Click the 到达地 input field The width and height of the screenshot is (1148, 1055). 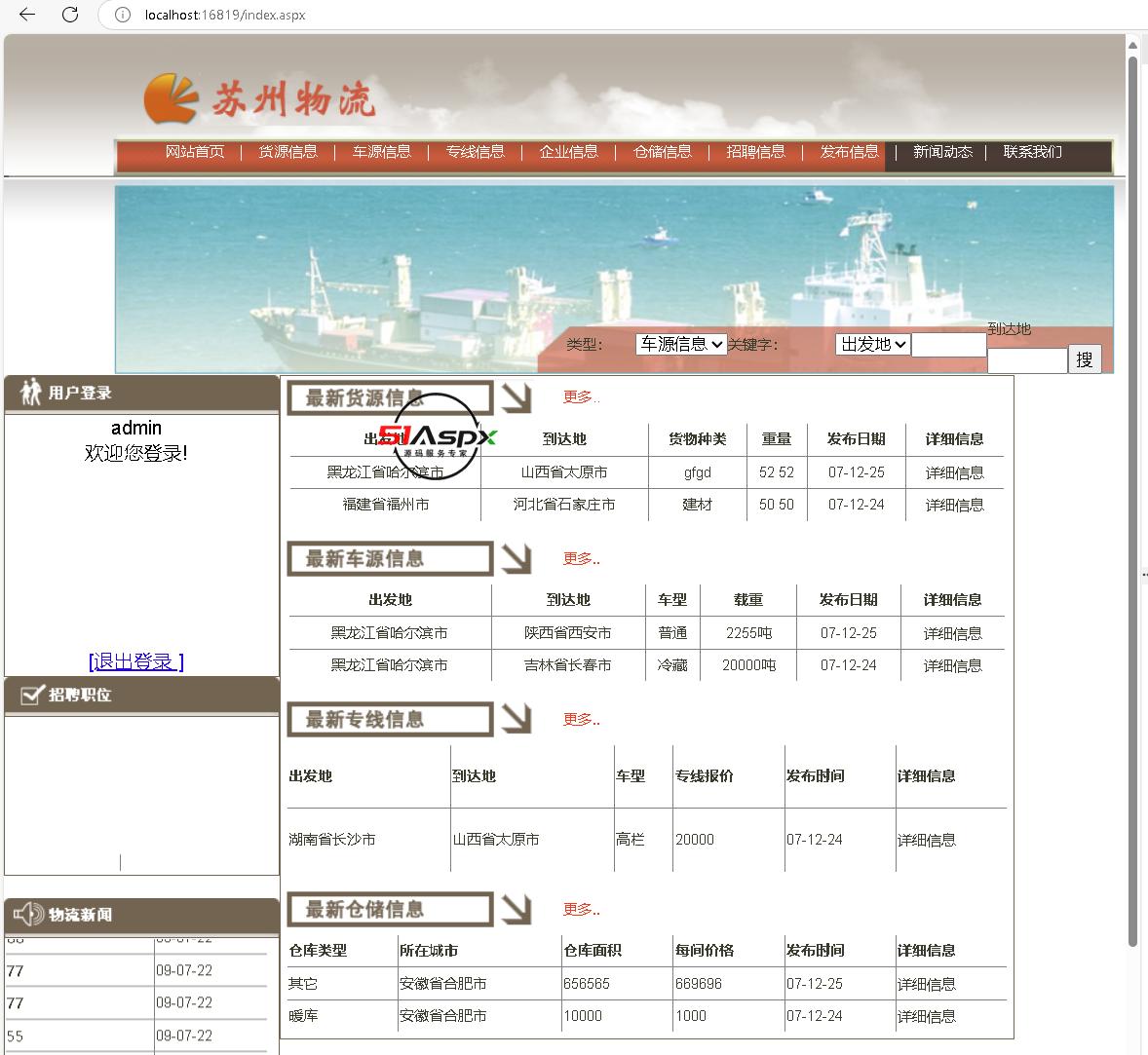[1027, 360]
